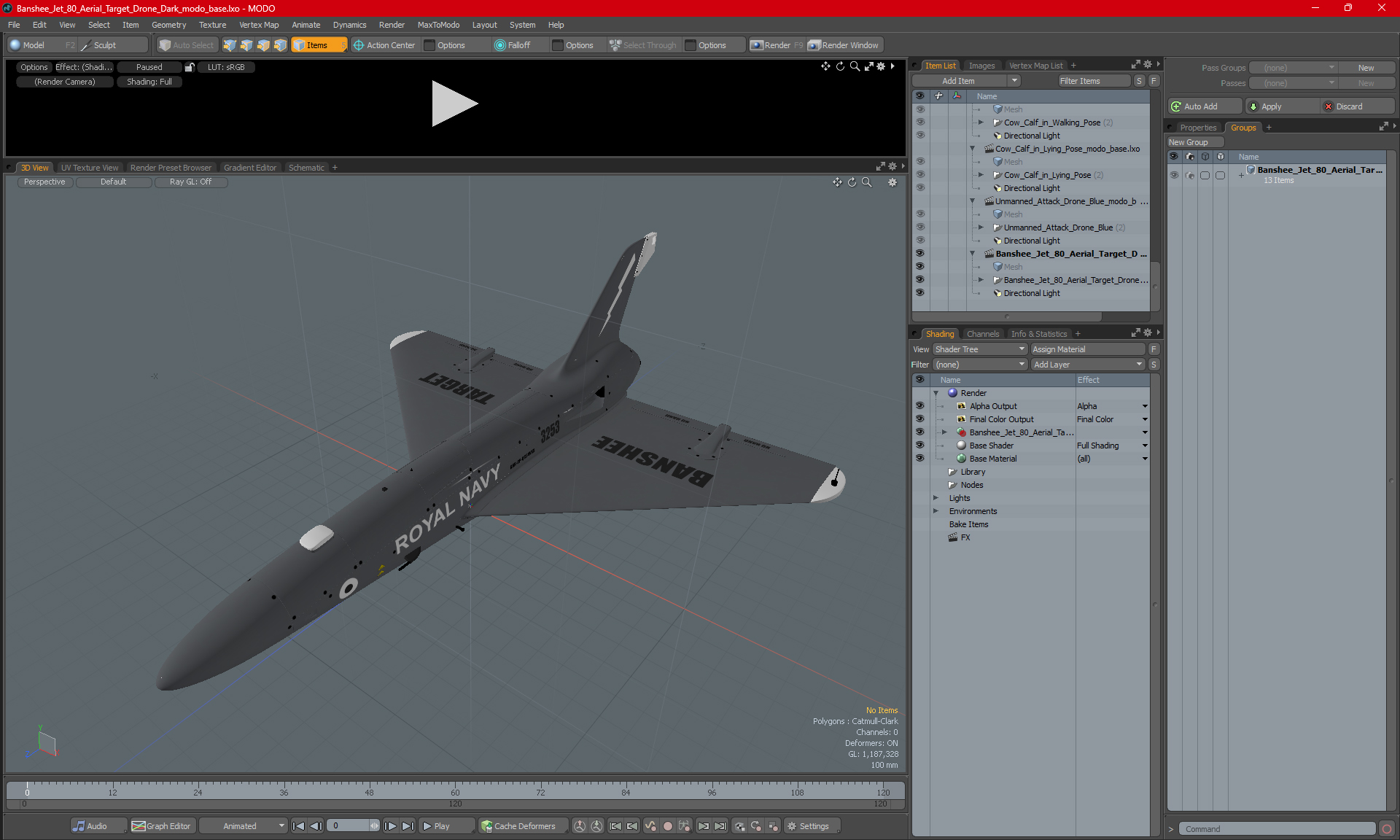Activate Items selection mode

pyautogui.click(x=319, y=45)
